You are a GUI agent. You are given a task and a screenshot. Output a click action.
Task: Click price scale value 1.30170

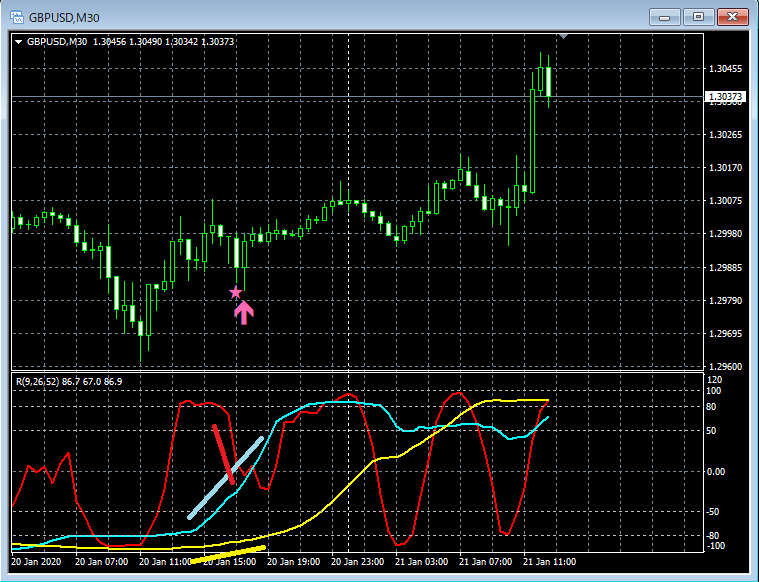[725, 168]
